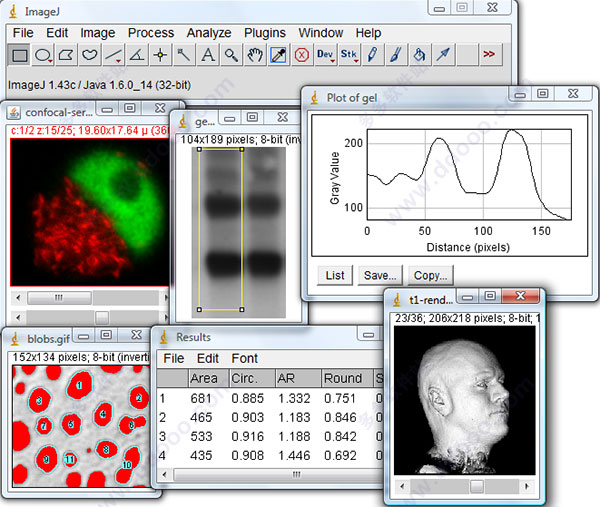Select the Oval selection tool
This screenshot has height=507, width=600.
(43, 55)
